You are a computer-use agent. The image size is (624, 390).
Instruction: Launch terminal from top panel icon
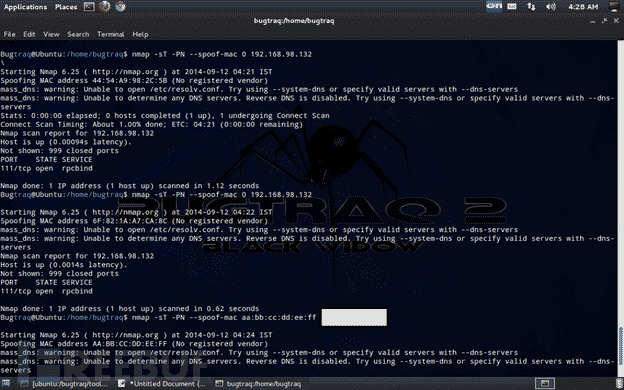tap(89, 6)
